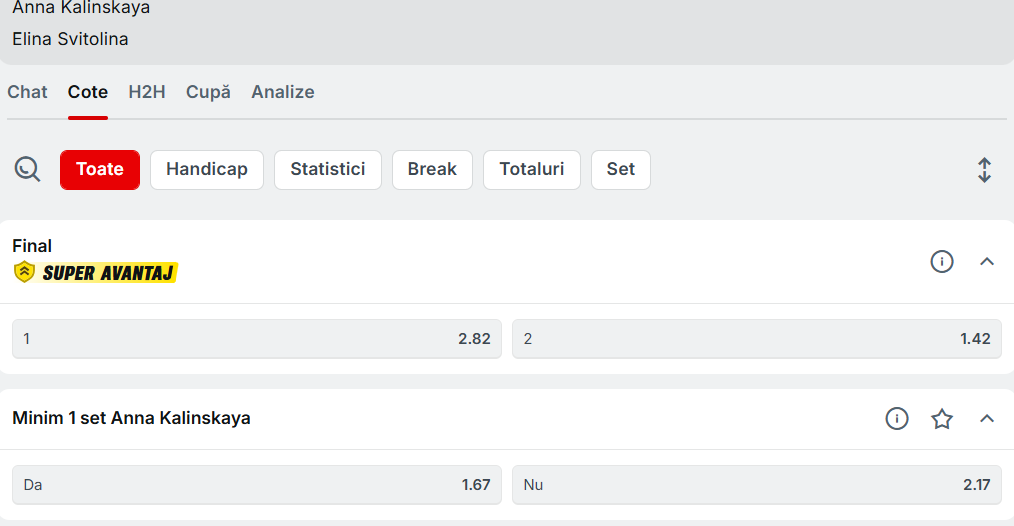
Task: Open info for Minim 1 set market
Action: click(x=897, y=419)
